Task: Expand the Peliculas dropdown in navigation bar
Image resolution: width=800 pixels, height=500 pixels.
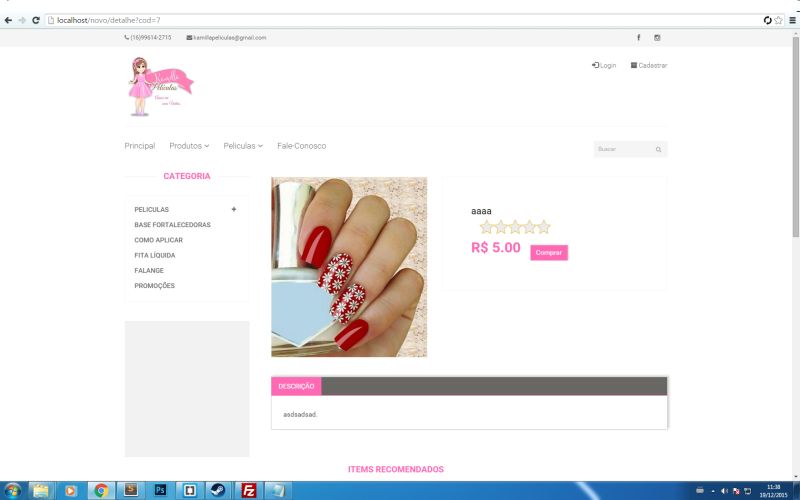Action: click(x=243, y=146)
